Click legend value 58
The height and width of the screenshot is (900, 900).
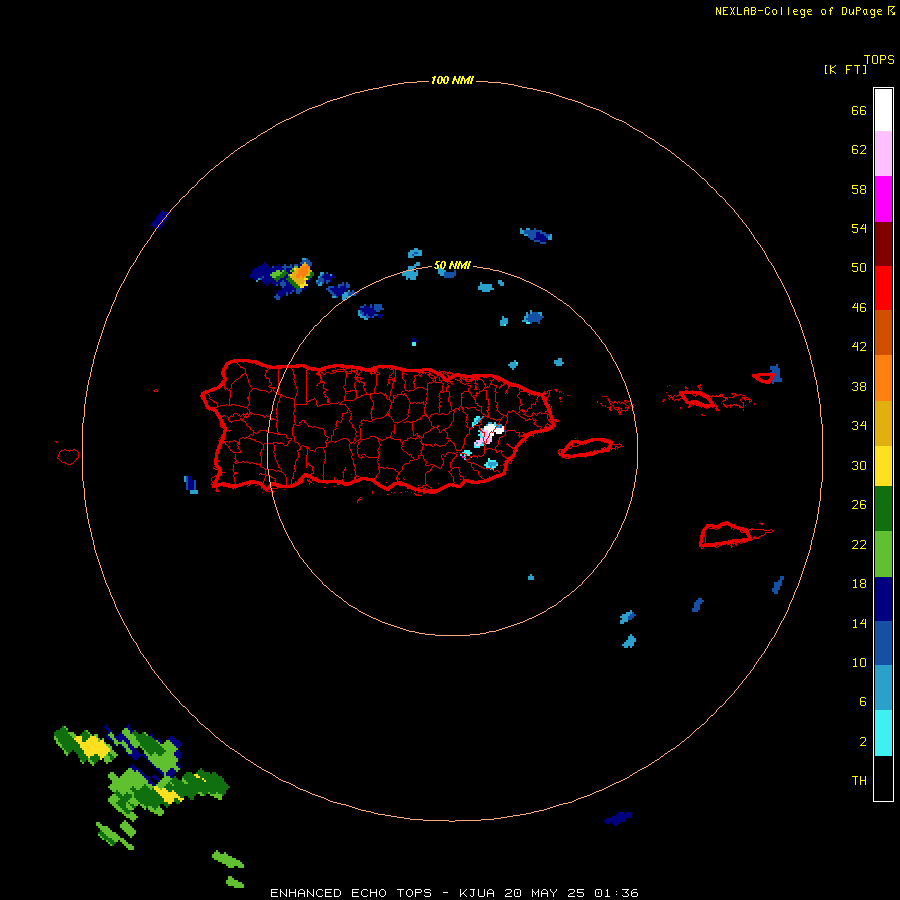pos(859,189)
